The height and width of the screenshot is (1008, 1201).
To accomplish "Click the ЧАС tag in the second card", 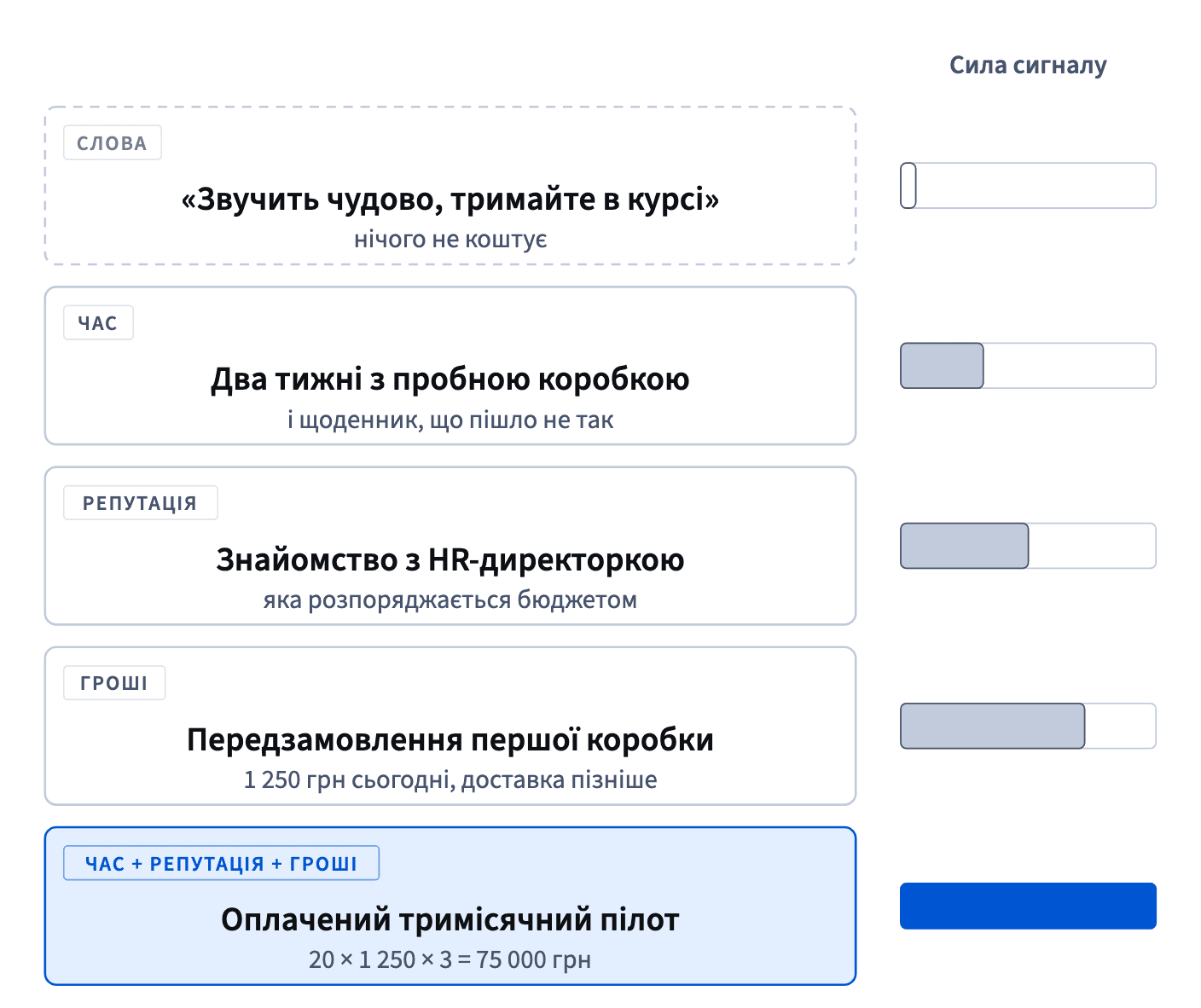I will (x=98, y=323).
